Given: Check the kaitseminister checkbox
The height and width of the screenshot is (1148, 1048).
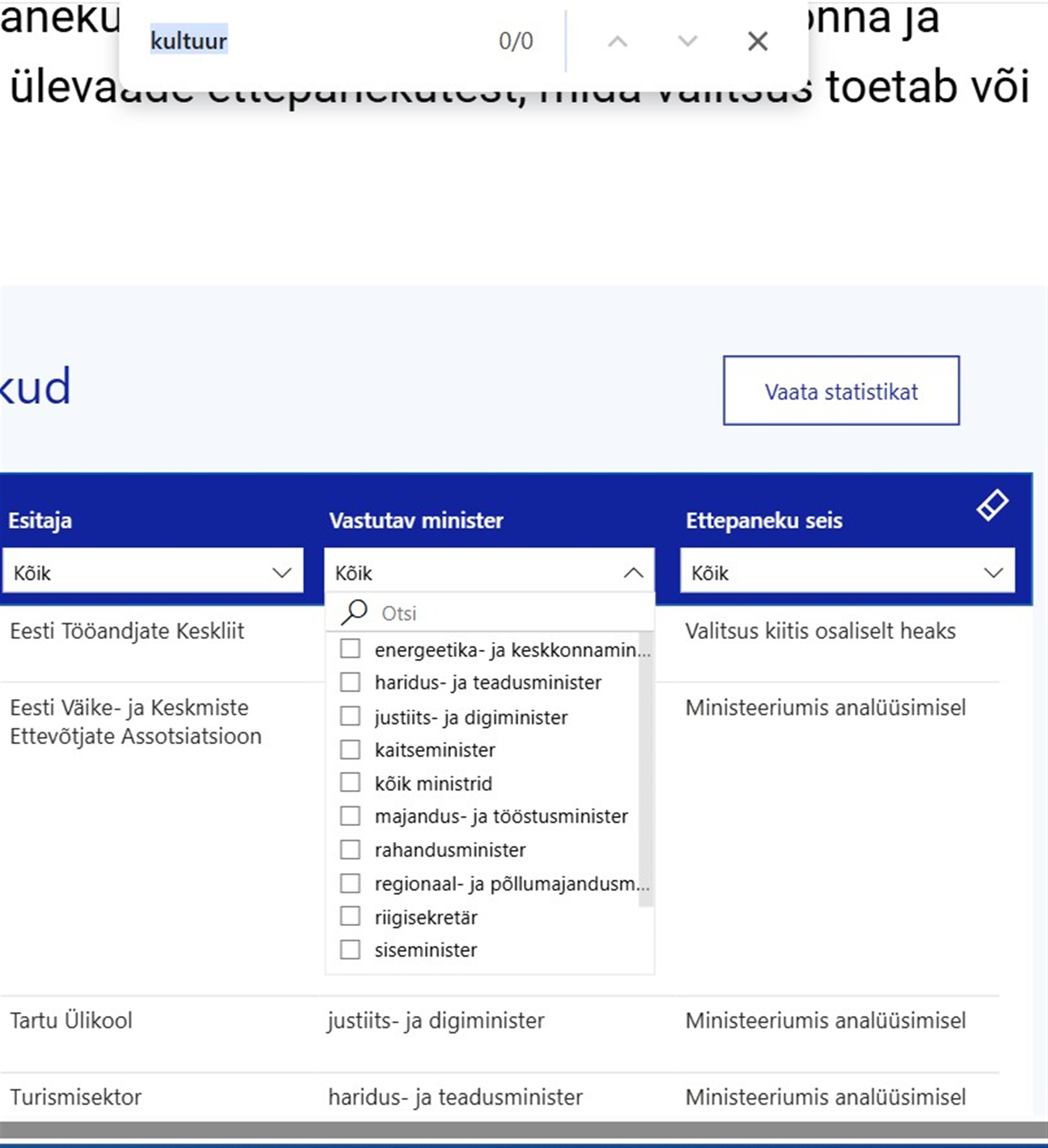Looking at the screenshot, I should [x=351, y=751].
